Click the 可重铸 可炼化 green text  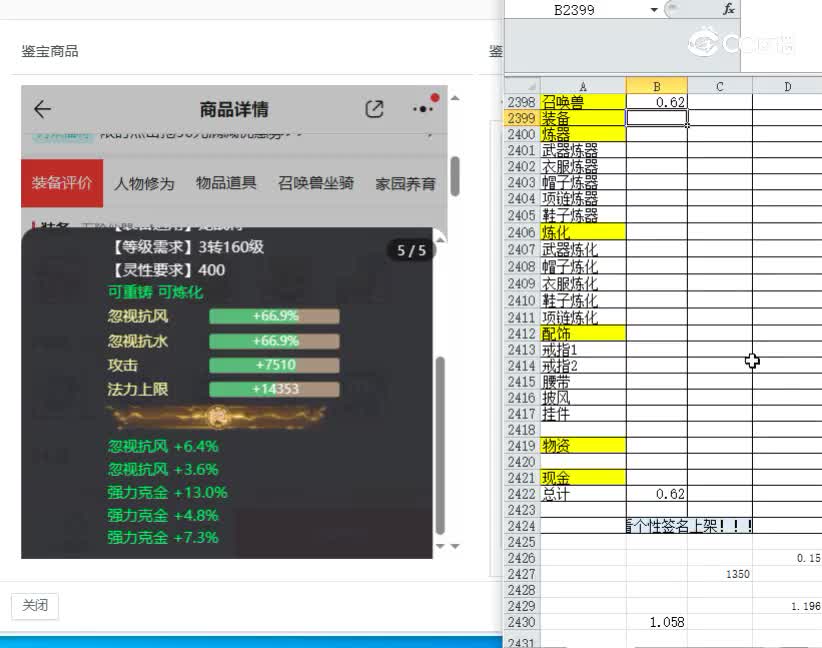point(155,293)
